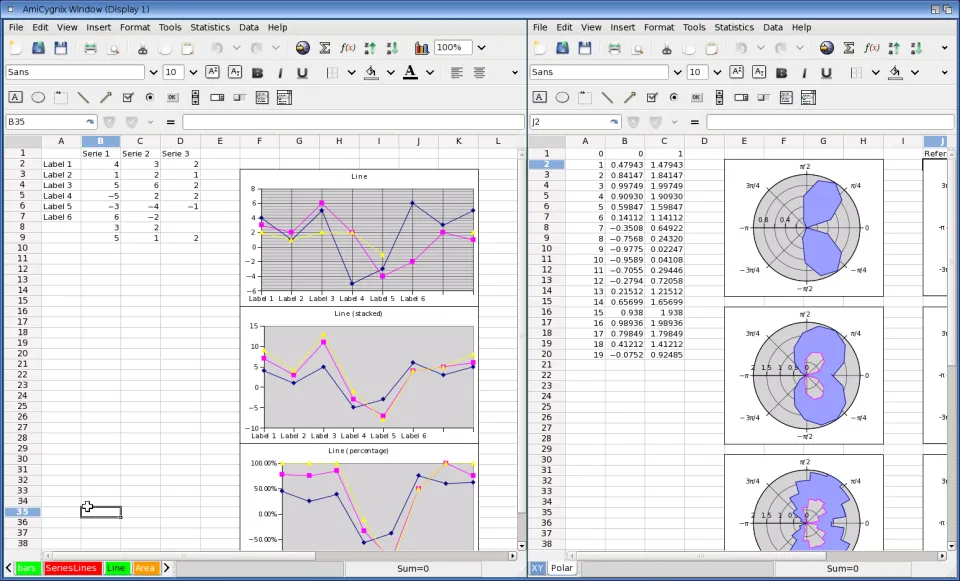Click Sort Ascending icon in left window
Screen dimensions: 960x581
[x=371, y=48]
